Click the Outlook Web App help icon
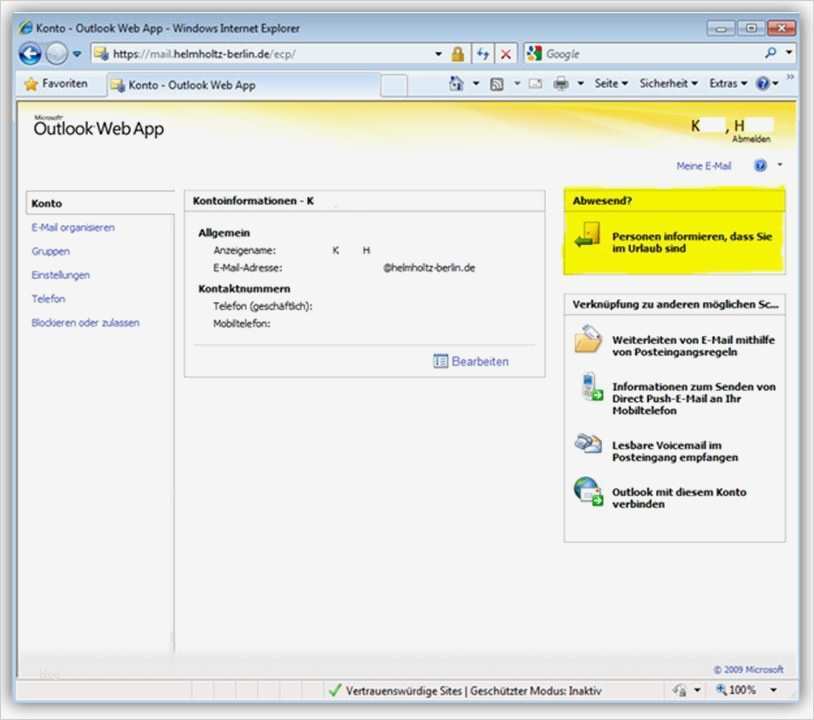814x720 pixels. [x=760, y=166]
